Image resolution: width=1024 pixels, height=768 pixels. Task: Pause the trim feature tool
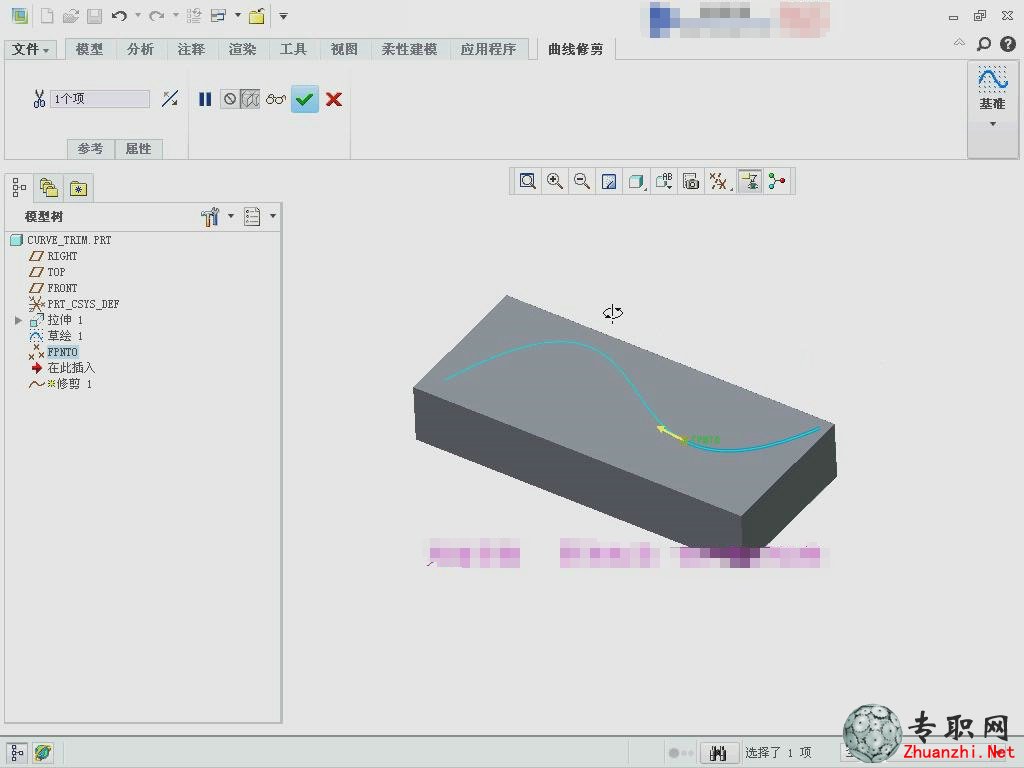pyautogui.click(x=205, y=99)
